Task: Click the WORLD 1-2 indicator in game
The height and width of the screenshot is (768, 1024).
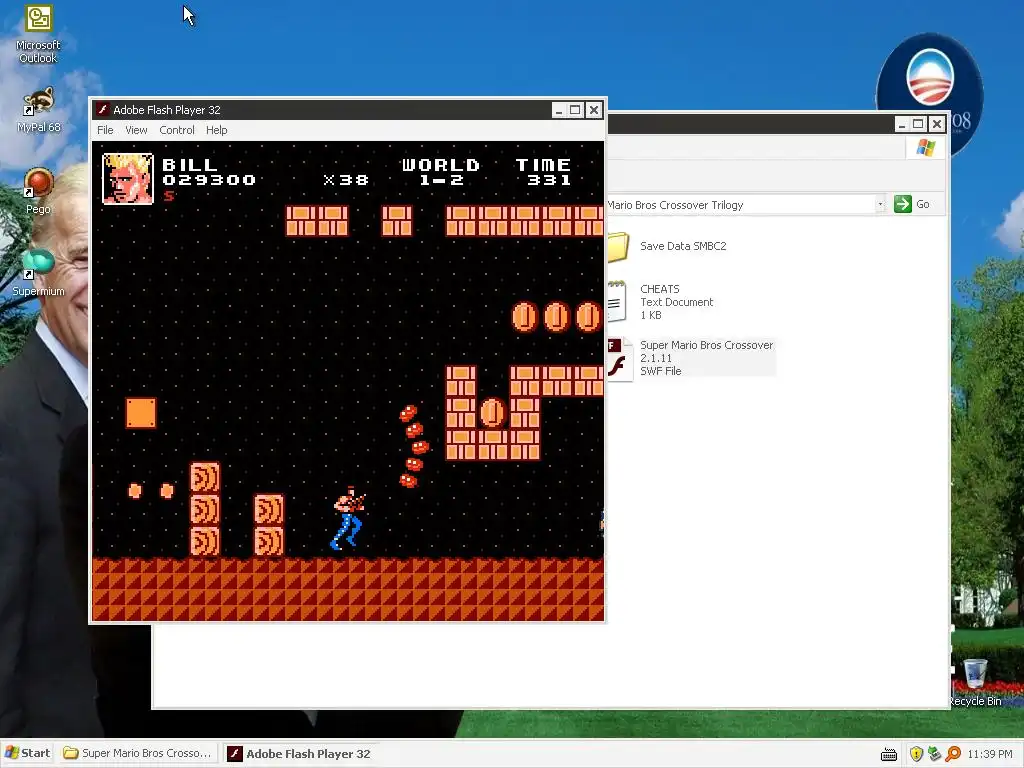Action: coord(441,172)
